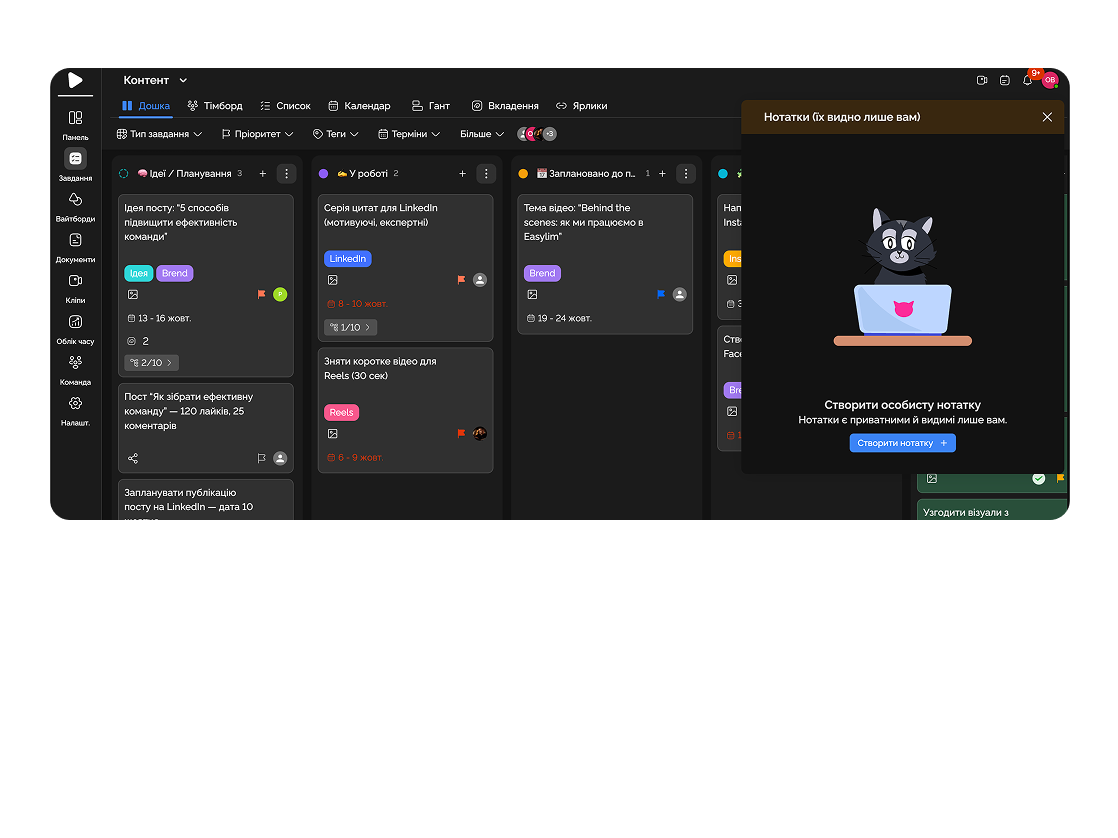Toggle status circle of Ідеї / Планування column
This screenshot has width=1118, height=838.
(x=124, y=174)
